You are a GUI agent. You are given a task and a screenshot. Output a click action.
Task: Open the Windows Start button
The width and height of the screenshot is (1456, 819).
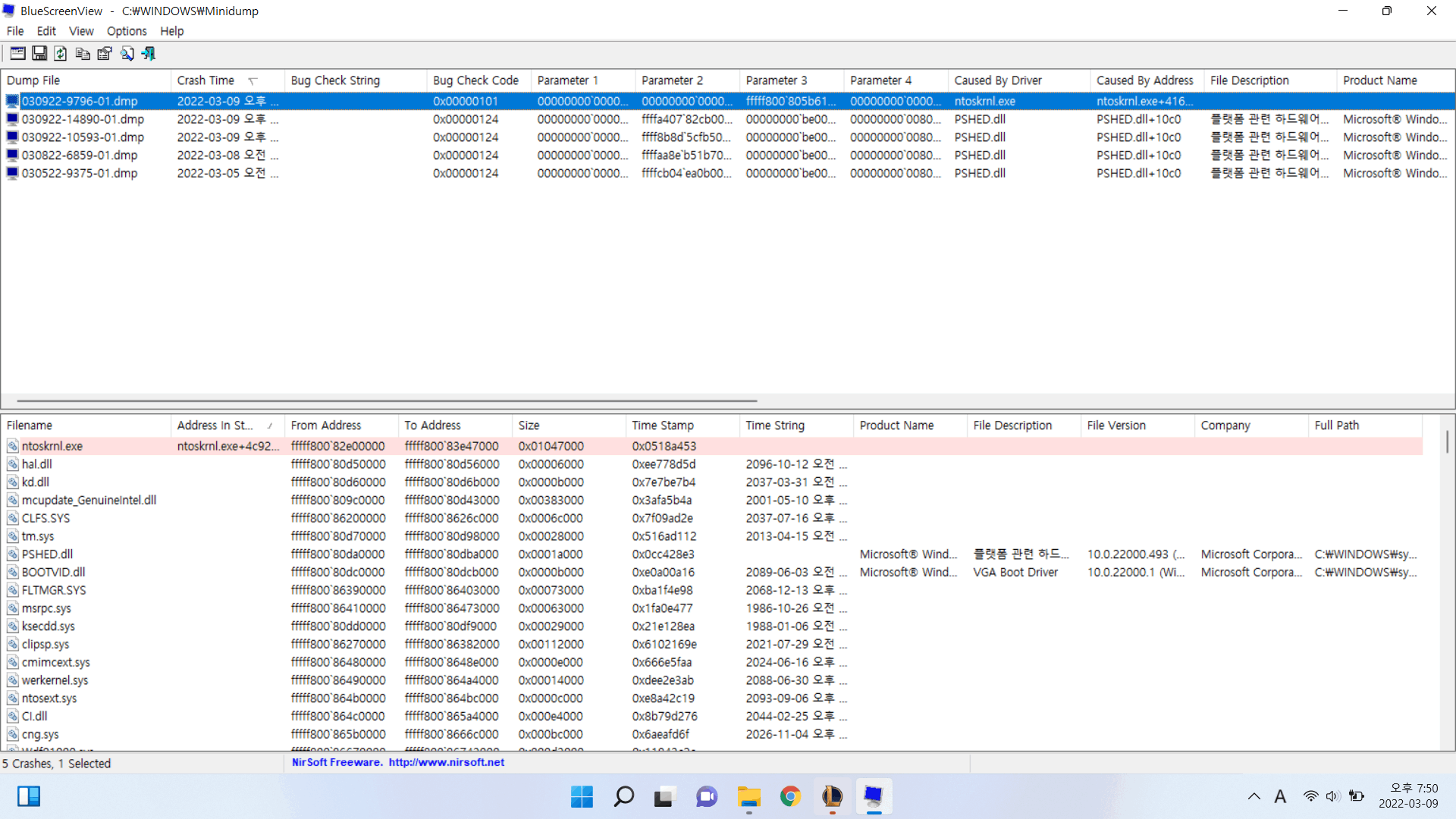pyautogui.click(x=582, y=796)
